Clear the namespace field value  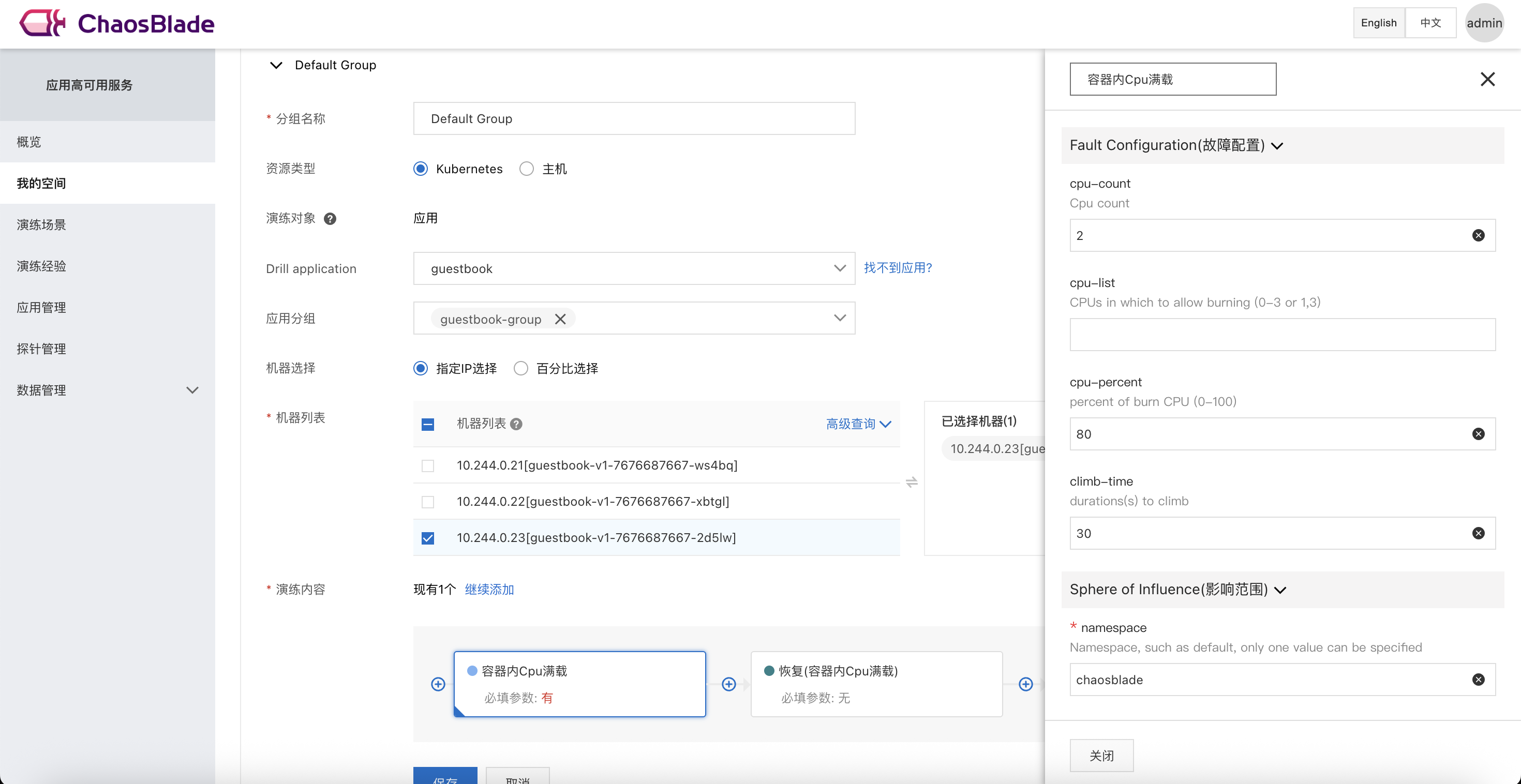tap(1478, 680)
